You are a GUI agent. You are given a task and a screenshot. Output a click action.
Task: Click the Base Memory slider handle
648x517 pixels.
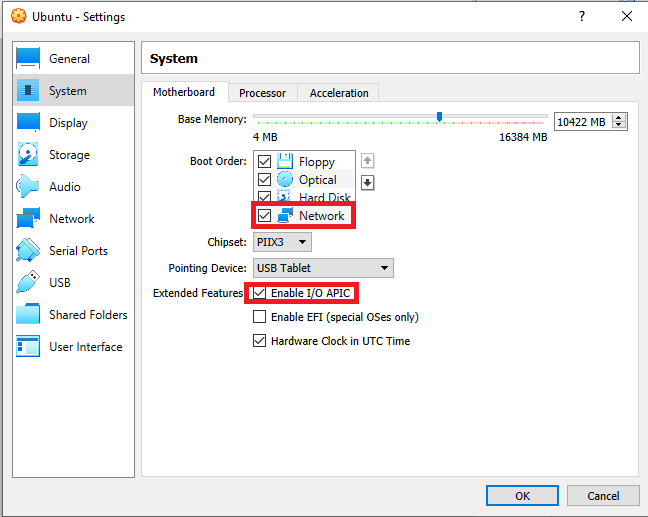click(439, 117)
